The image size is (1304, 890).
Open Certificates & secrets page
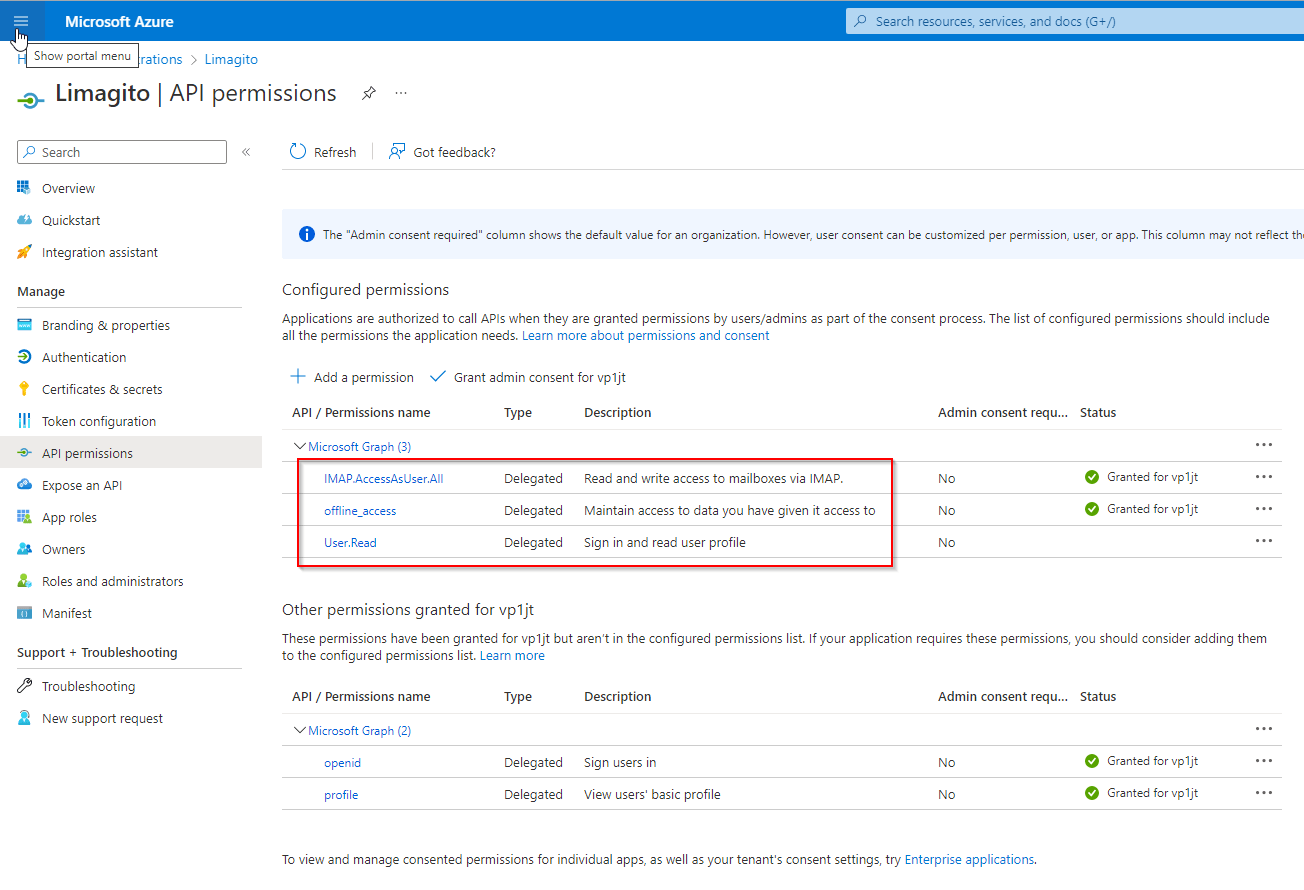click(x=102, y=389)
